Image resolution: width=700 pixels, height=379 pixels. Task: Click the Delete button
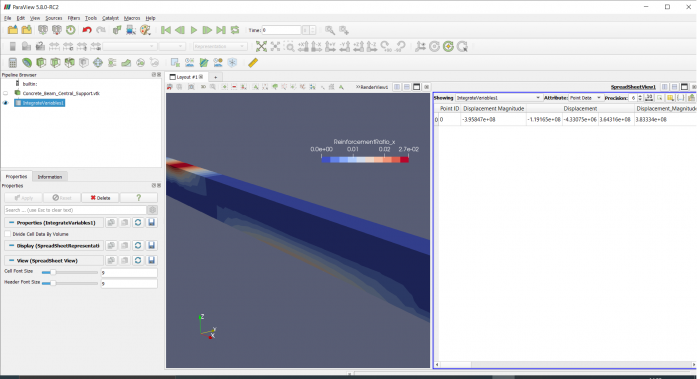[100, 198]
